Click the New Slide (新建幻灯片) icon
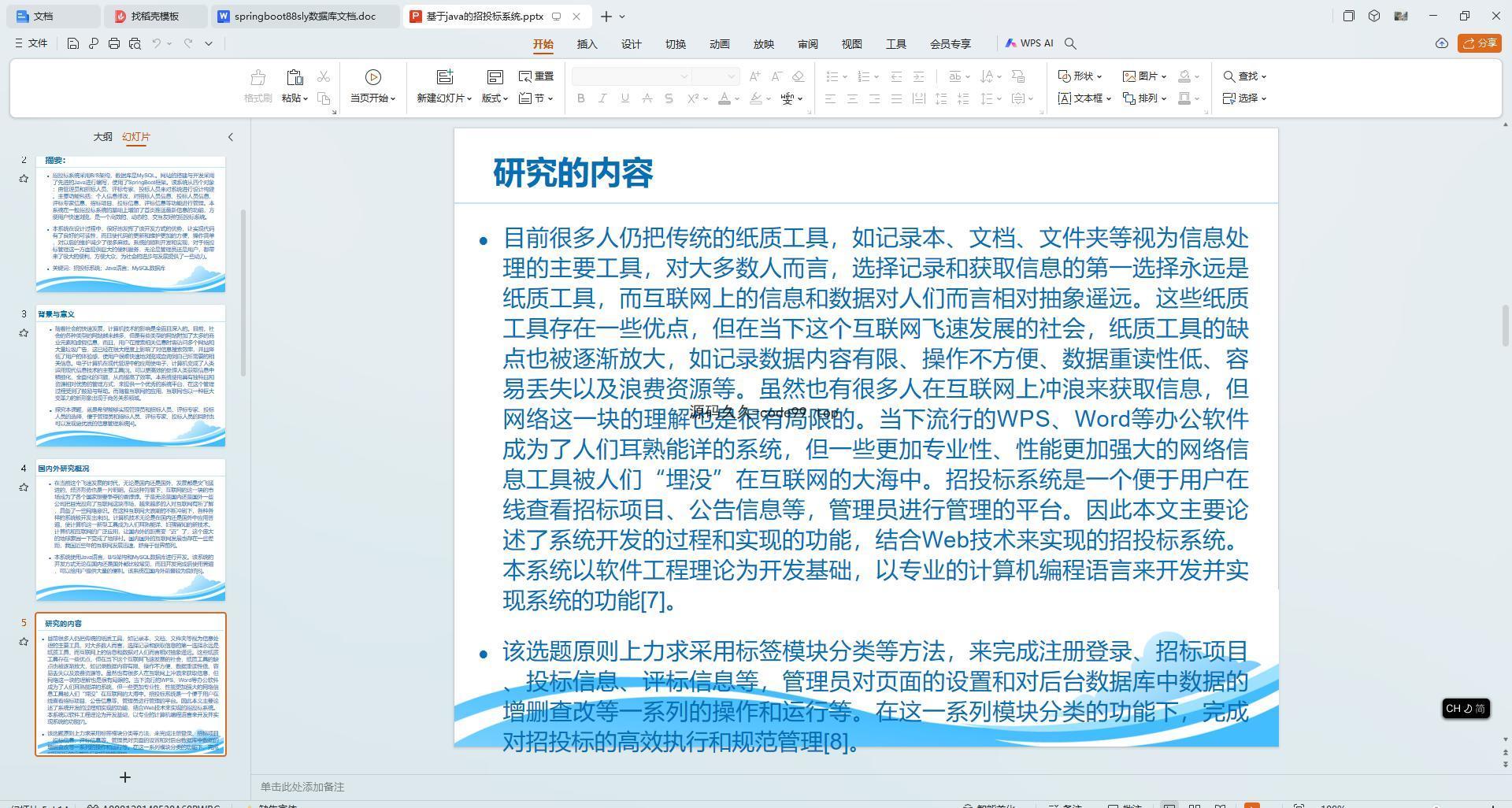This screenshot has height=808, width=1512. (x=445, y=77)
